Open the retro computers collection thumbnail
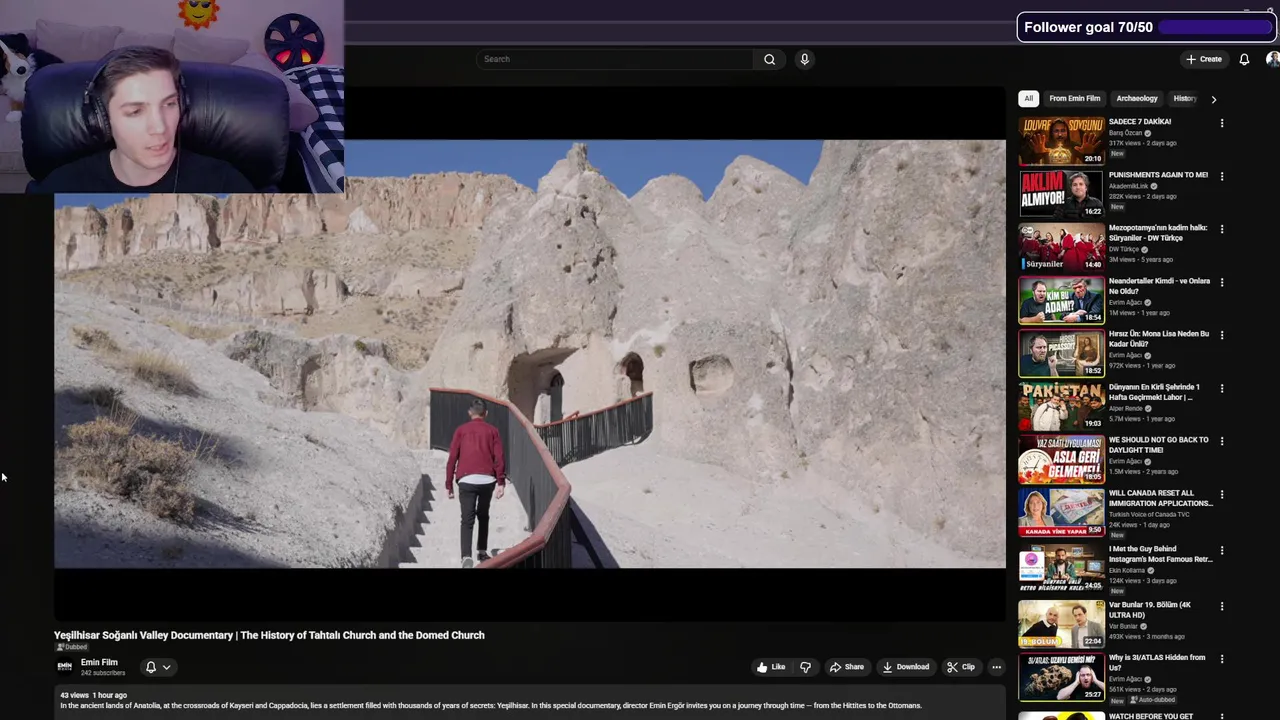The image size is (1280, 720). coord(1061,567)
